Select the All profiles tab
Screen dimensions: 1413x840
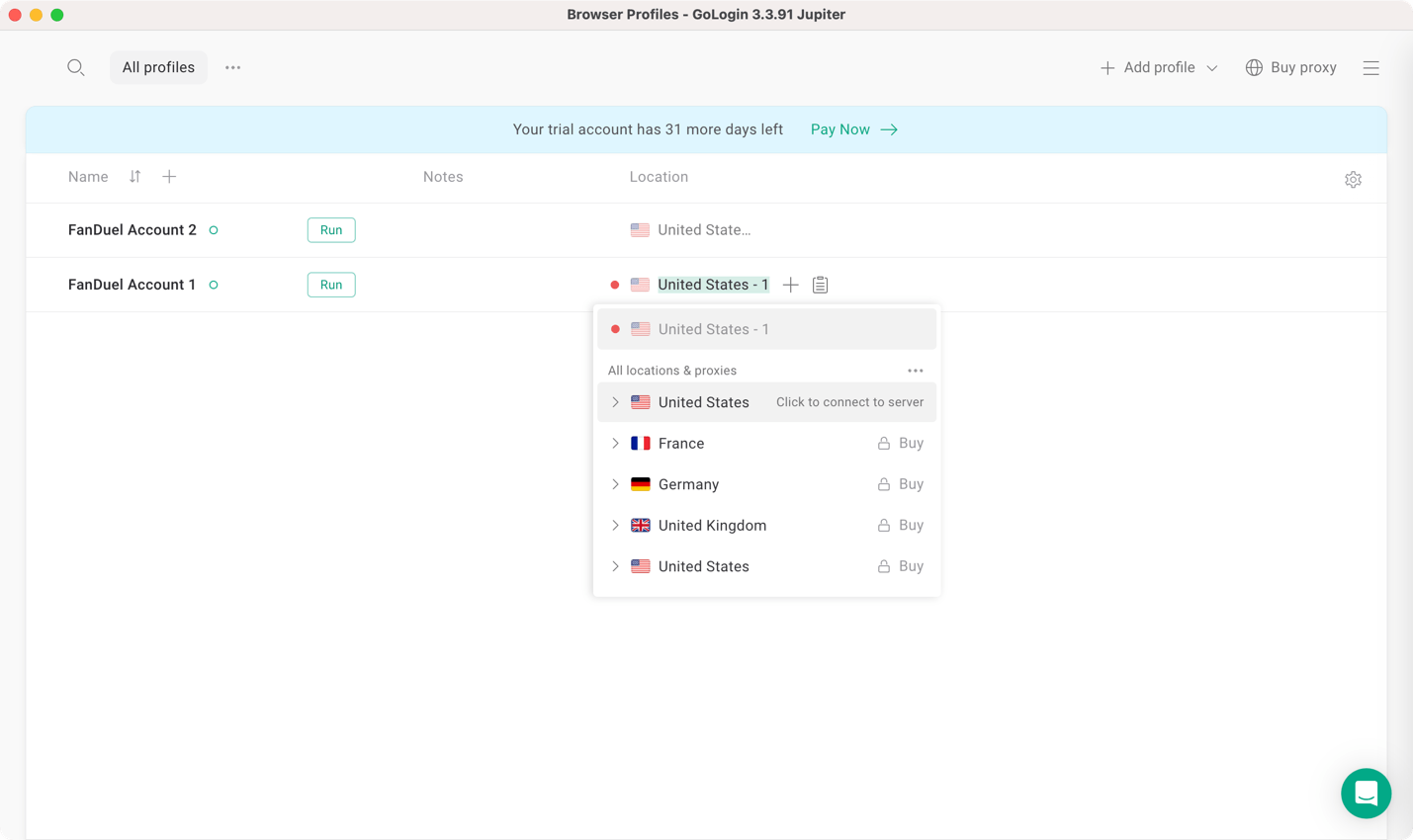coord(158,67)
